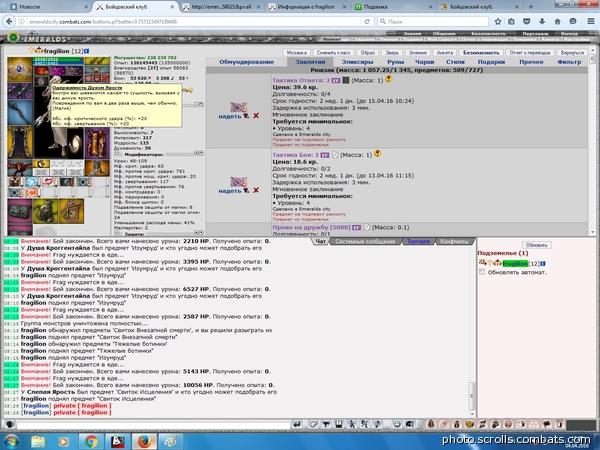Click the helmet equipment slot with blue gem

pyautogui.click(x=20, y=70)
